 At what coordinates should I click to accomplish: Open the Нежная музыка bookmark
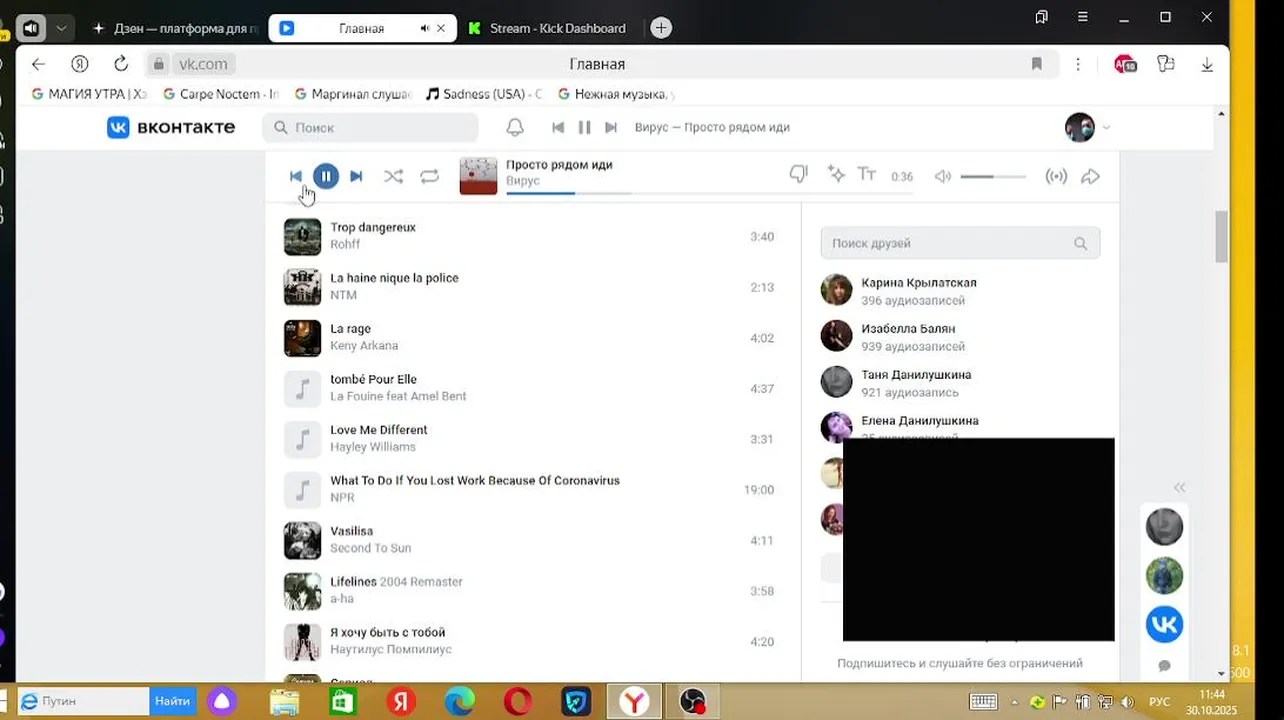pyautogui.click(x=615, y=94)
